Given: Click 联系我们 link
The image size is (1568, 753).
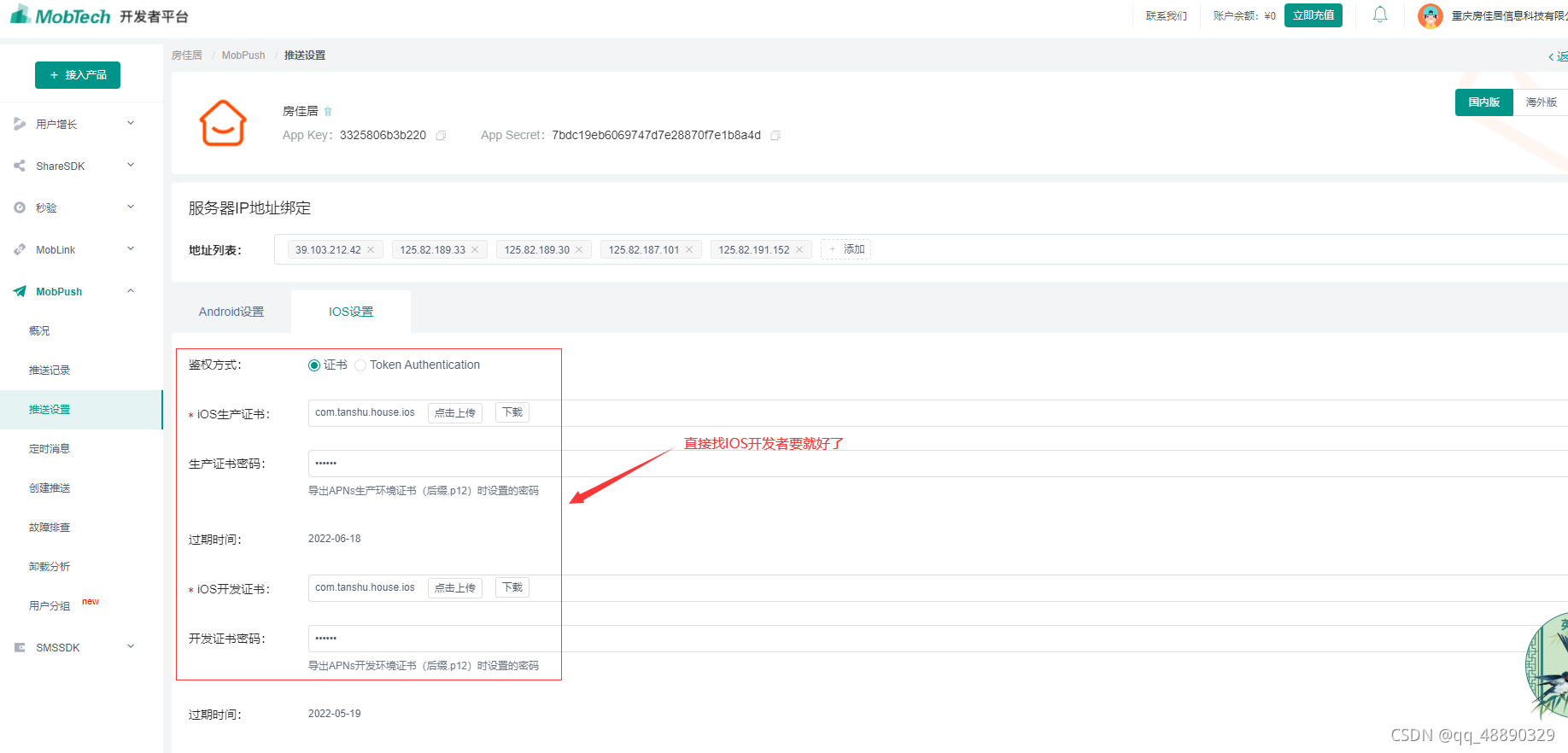Looking at the screenshot, I should coord(1167,15).
